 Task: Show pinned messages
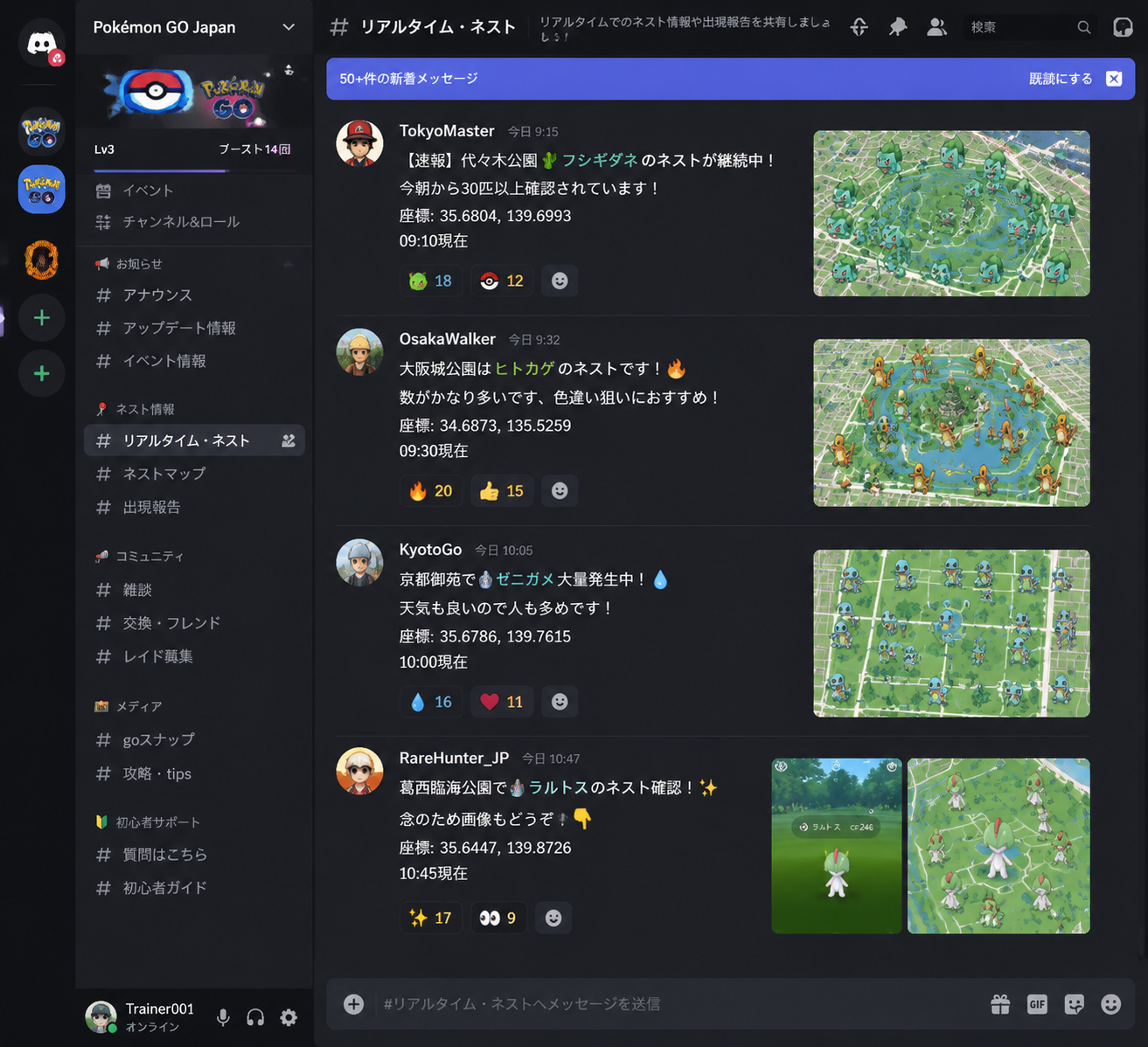(898, 27)
